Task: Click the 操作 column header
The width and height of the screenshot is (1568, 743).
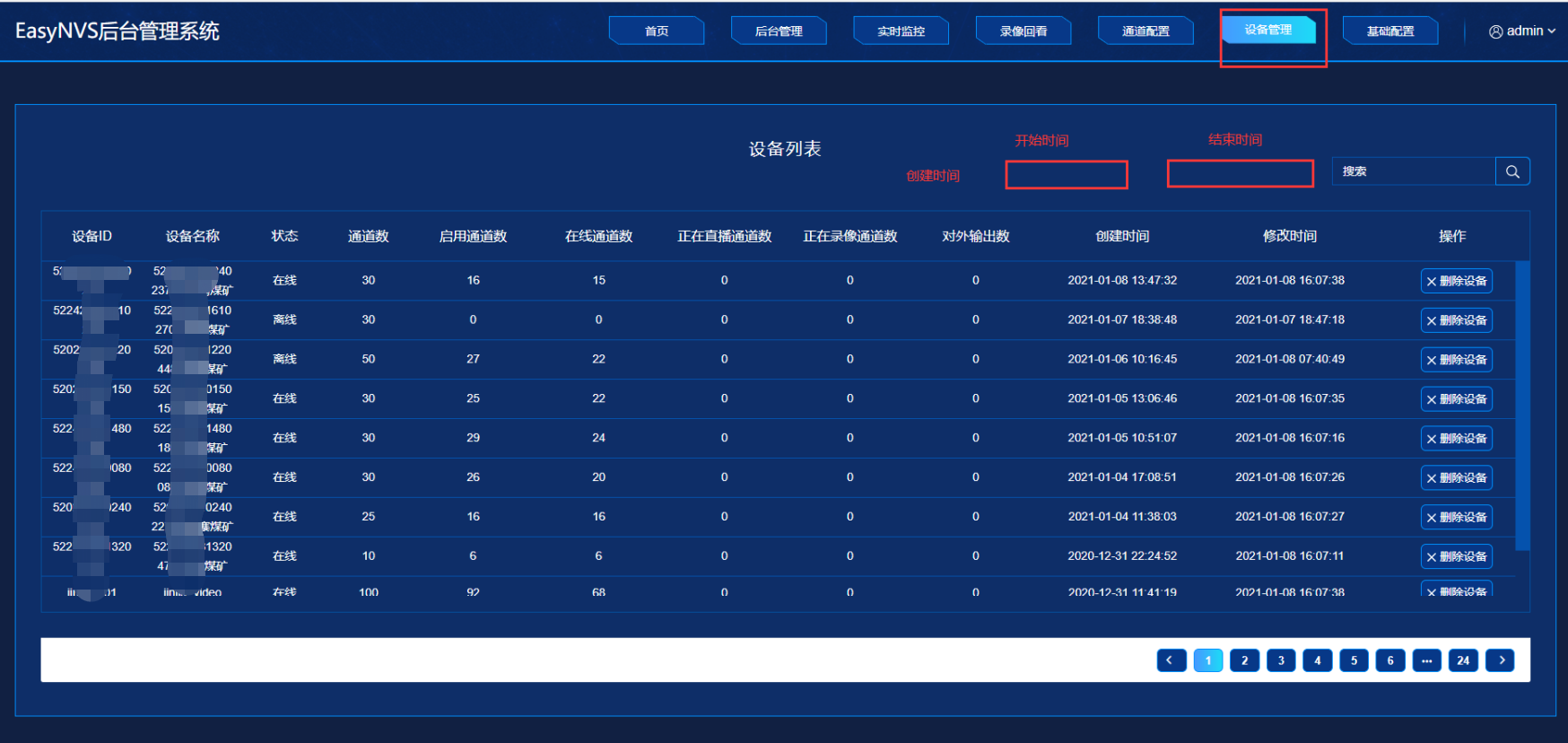Action: click(1452, 236)
